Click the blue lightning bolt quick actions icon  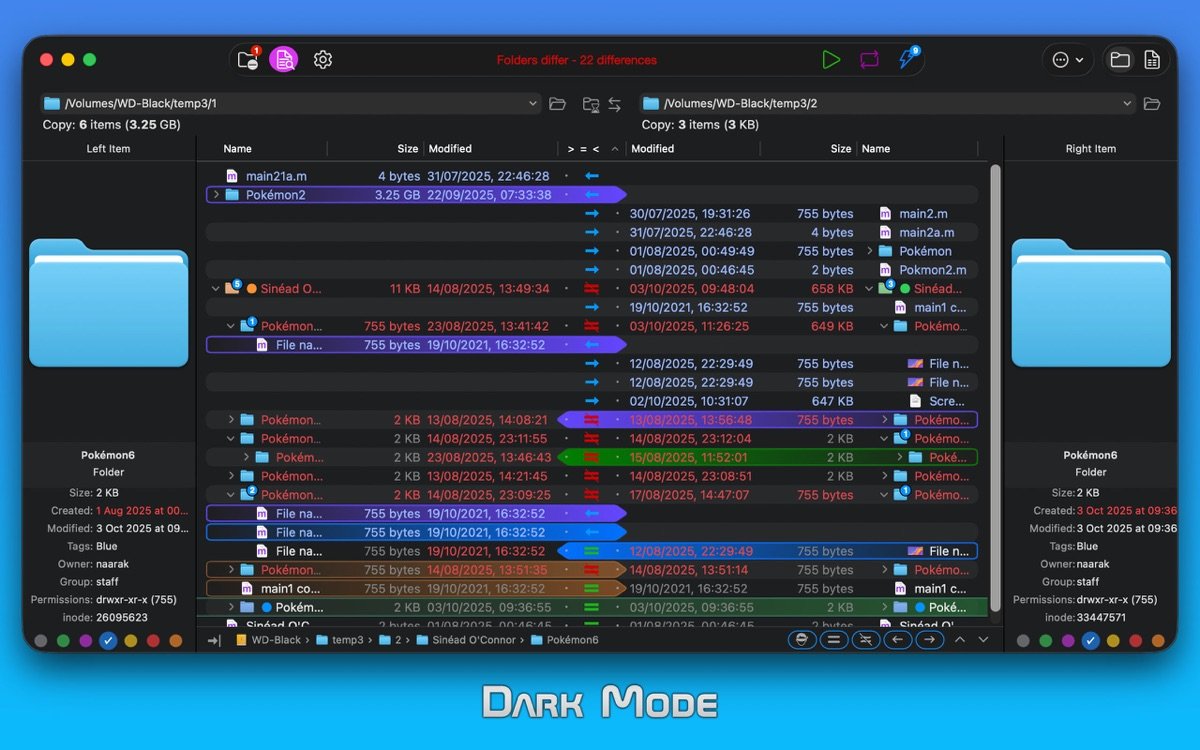[907, 59]
